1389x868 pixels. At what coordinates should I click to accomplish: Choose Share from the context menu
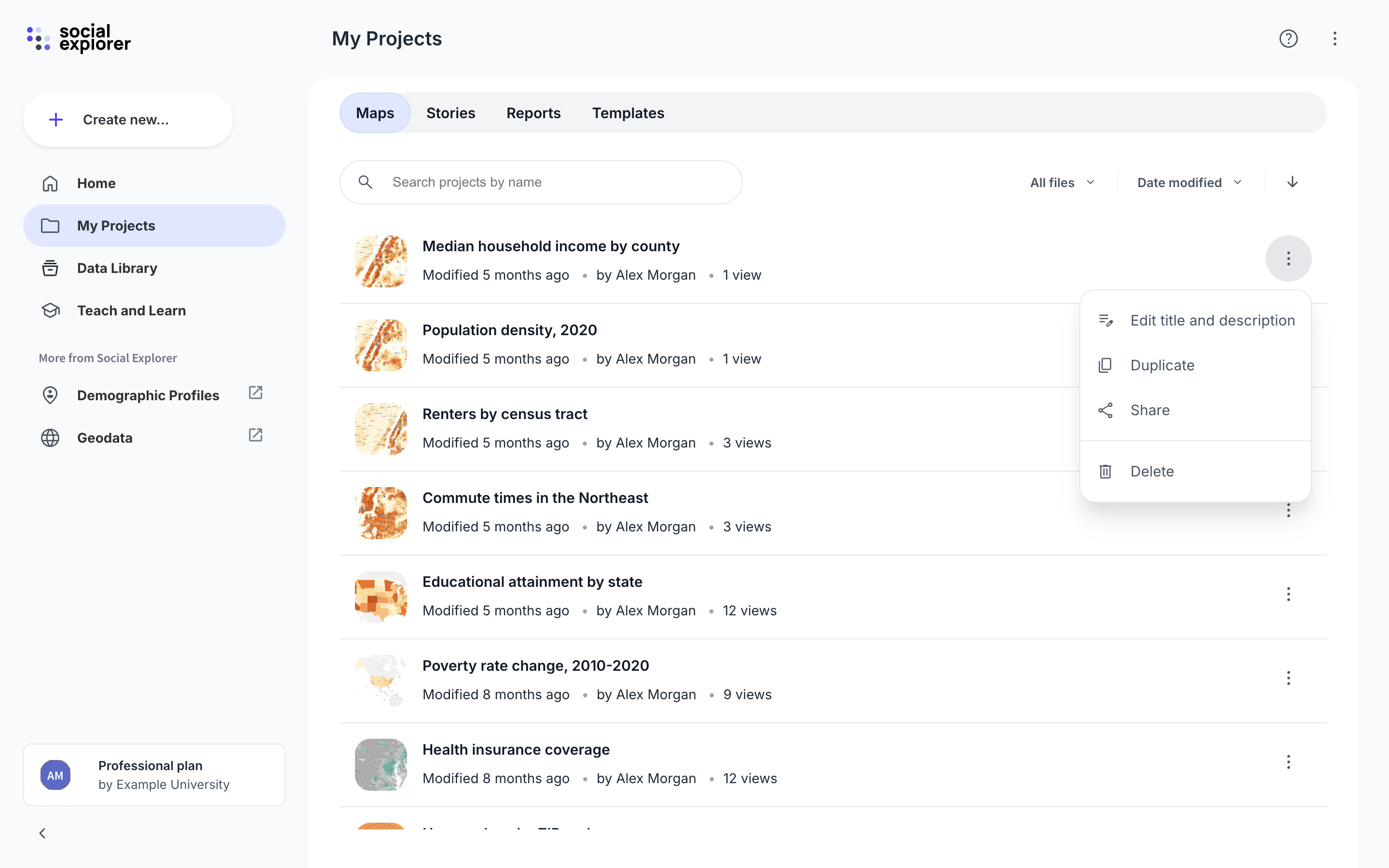pyautogui.click(x=1196, y=410)
